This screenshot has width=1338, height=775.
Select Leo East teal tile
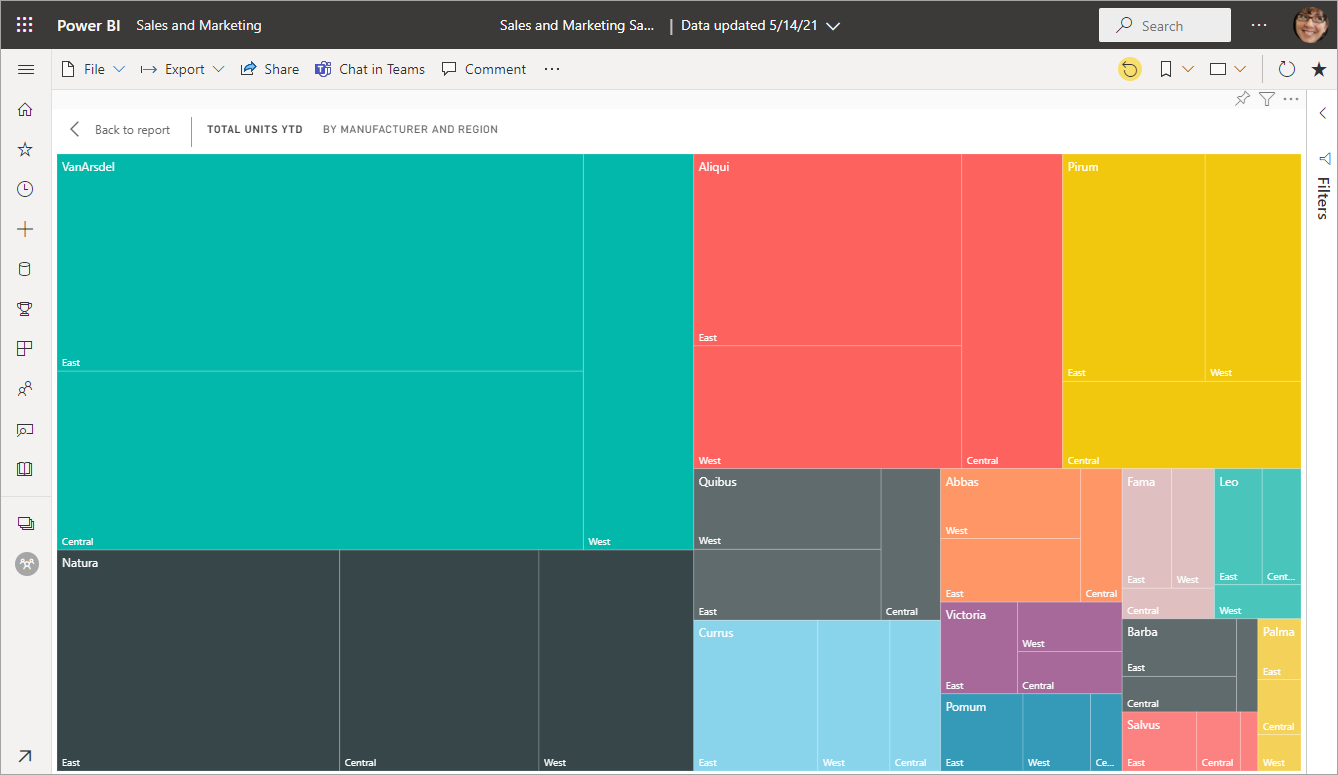click(x=1238, y=527)
